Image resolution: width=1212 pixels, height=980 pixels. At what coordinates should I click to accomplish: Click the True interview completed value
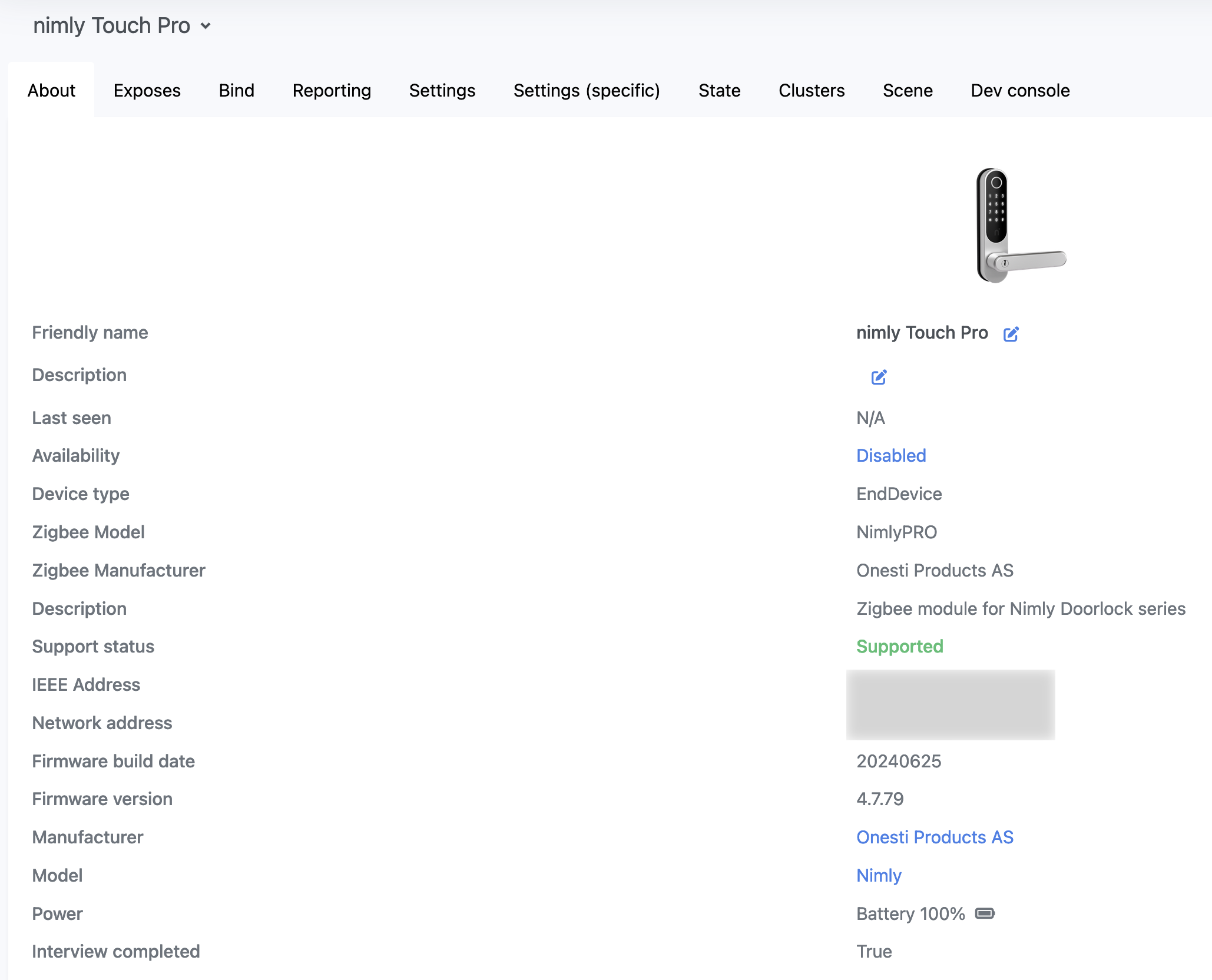tap(874, 951)
